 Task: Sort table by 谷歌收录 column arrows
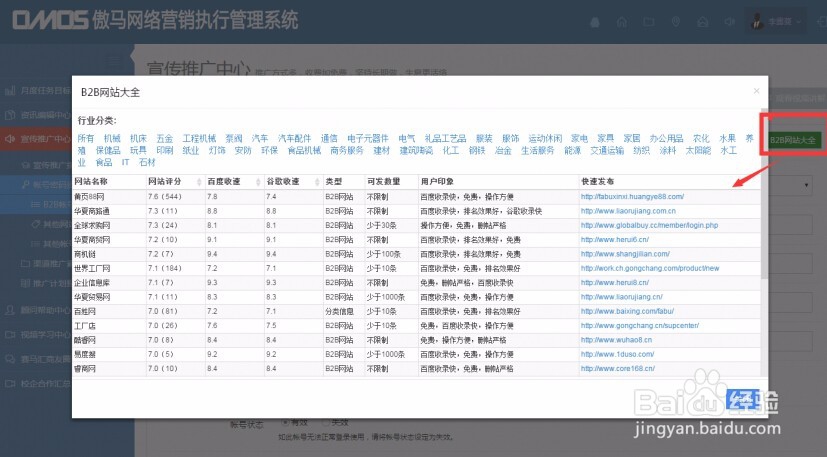point(318,182)
